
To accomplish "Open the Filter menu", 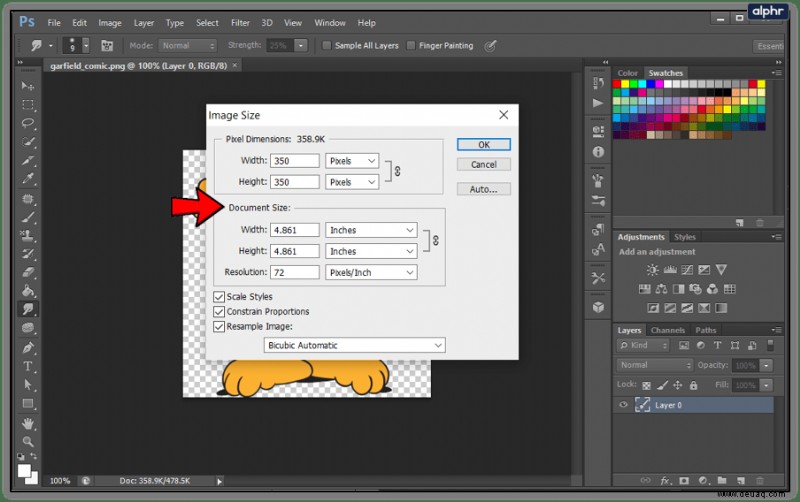I will (240, 23).
